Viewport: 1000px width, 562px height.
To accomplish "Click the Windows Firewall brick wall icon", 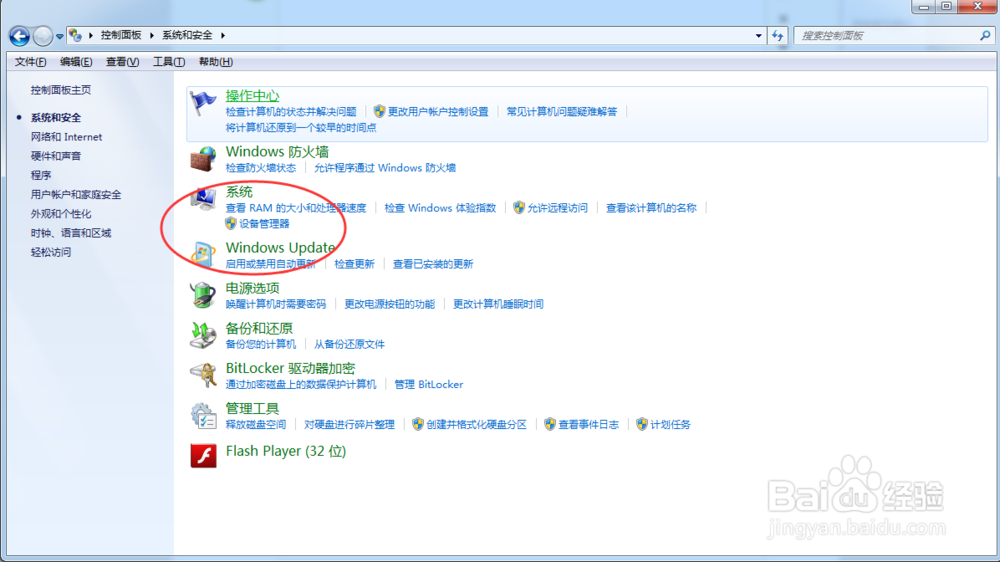I will pos(203,159).
